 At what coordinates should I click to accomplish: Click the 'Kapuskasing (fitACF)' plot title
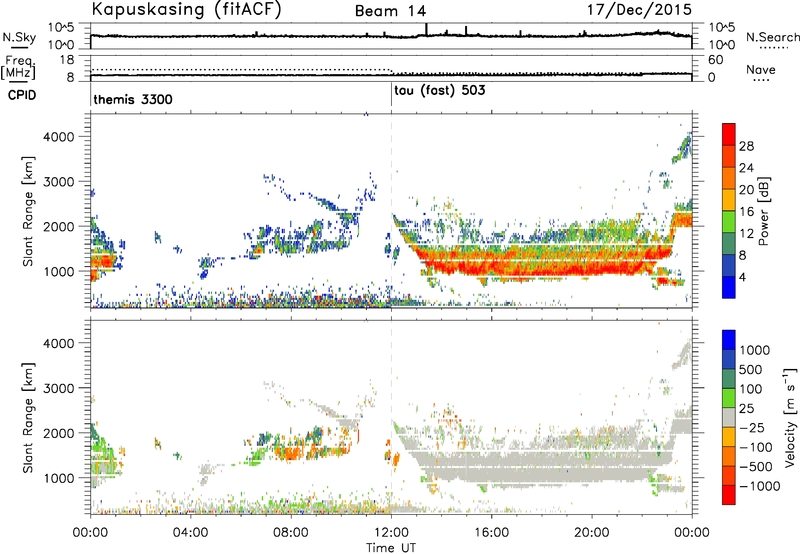(x=186, y=9)
